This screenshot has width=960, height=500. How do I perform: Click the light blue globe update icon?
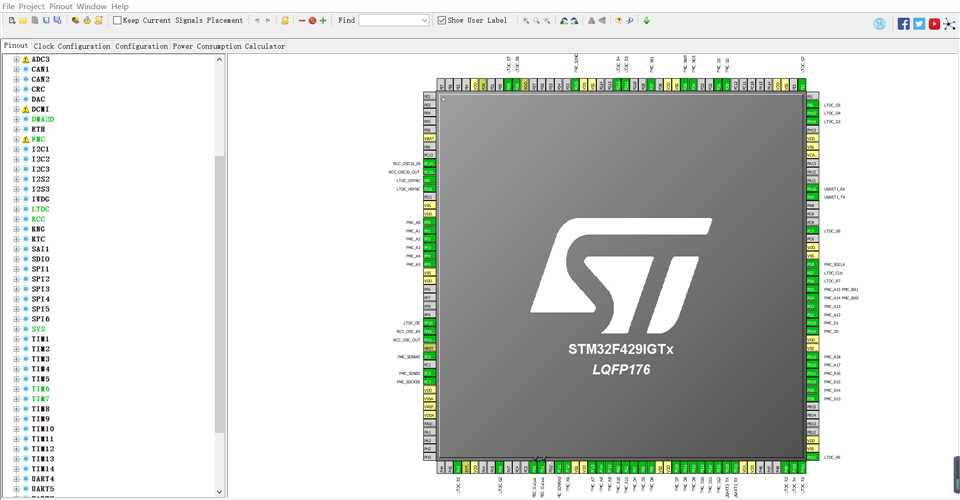(880, 24)
